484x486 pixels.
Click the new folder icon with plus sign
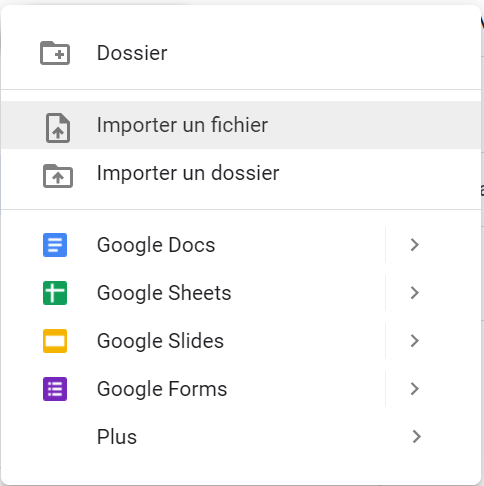(x=55, y=53)
